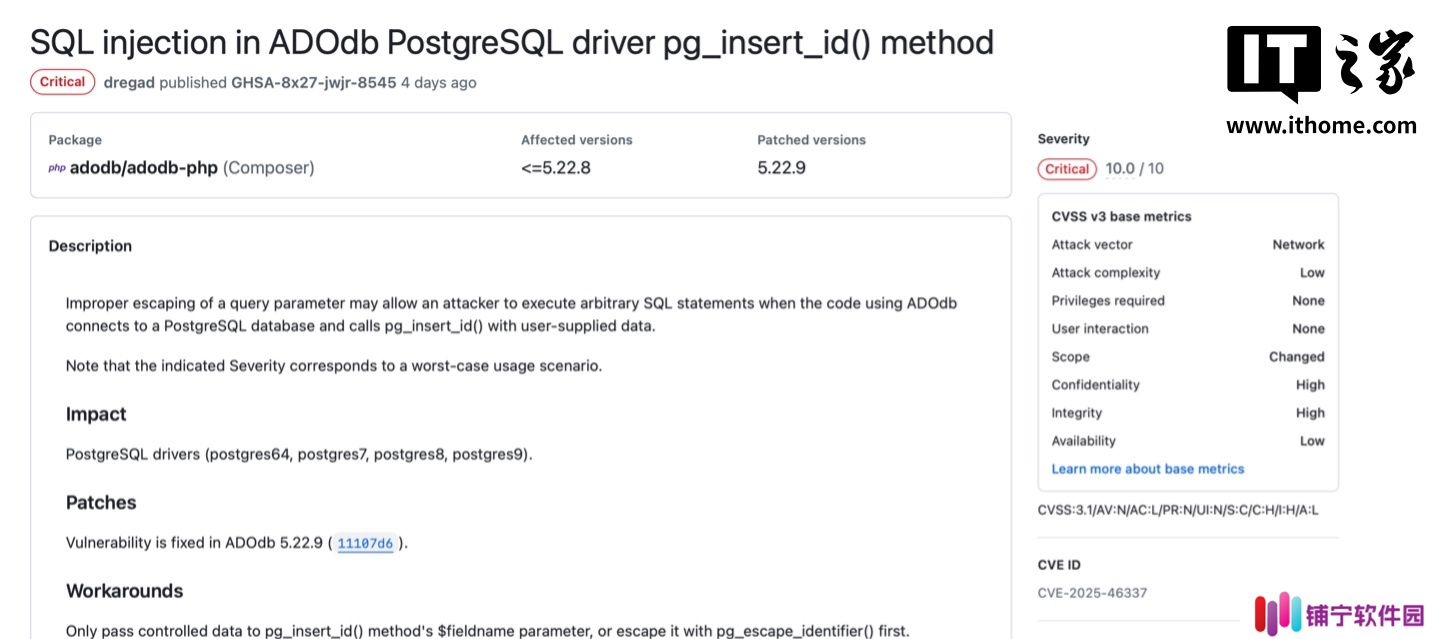Open commit link 11107d6
Image resolution: width=1440 pixels, height=639 pixels.
point(365,544)
